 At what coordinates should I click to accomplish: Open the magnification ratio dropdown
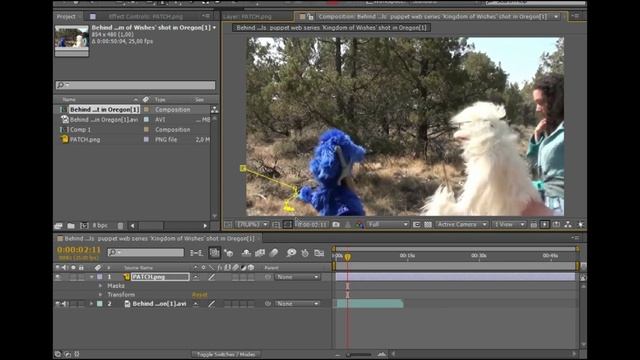tap(252, 224)
